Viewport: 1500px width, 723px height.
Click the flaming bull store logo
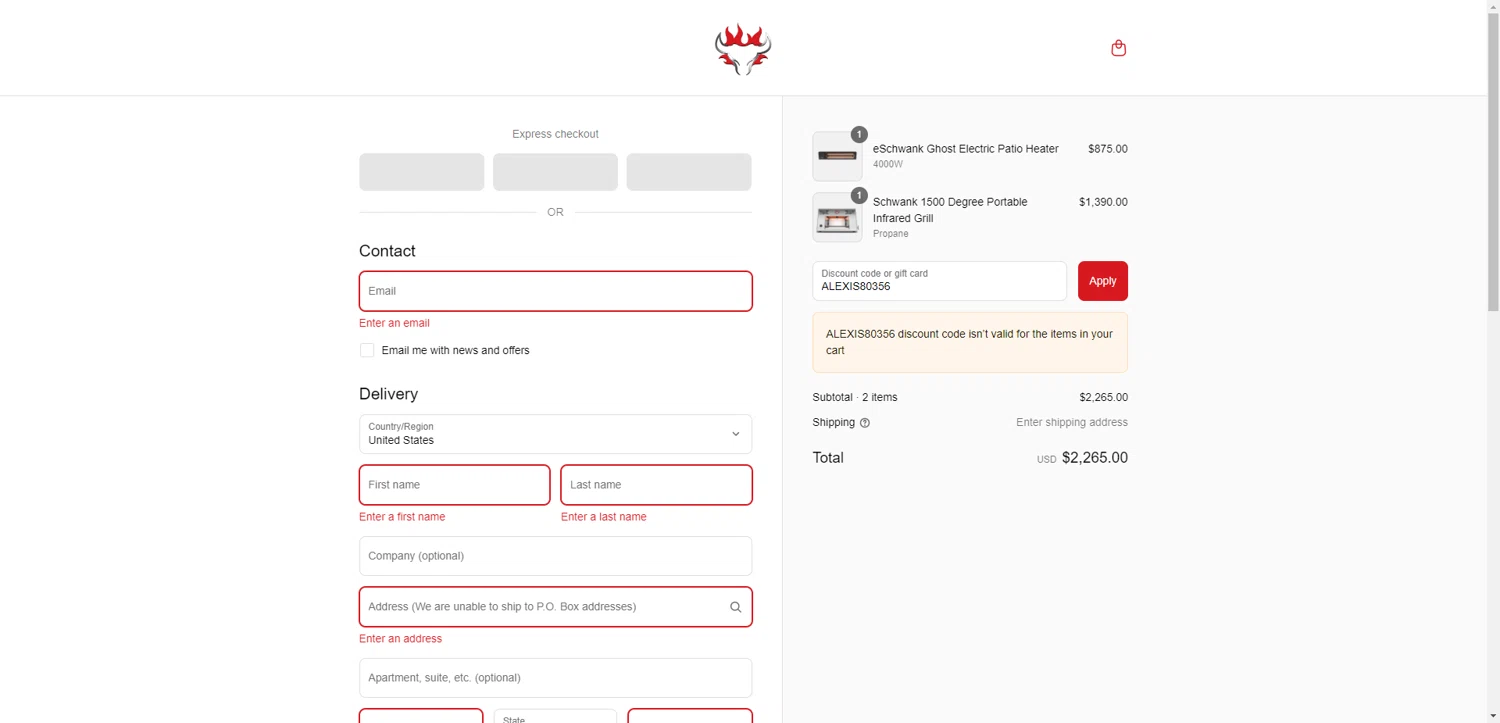743,49
